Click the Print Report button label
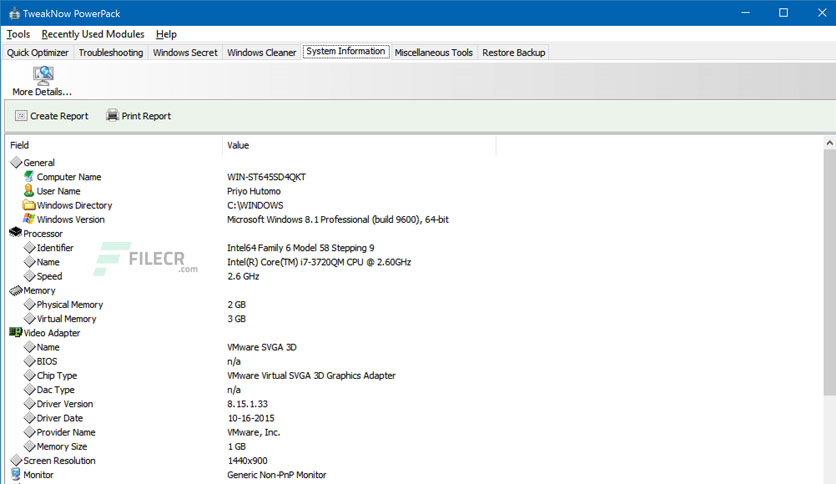836x484 pixels. point(146,116)
